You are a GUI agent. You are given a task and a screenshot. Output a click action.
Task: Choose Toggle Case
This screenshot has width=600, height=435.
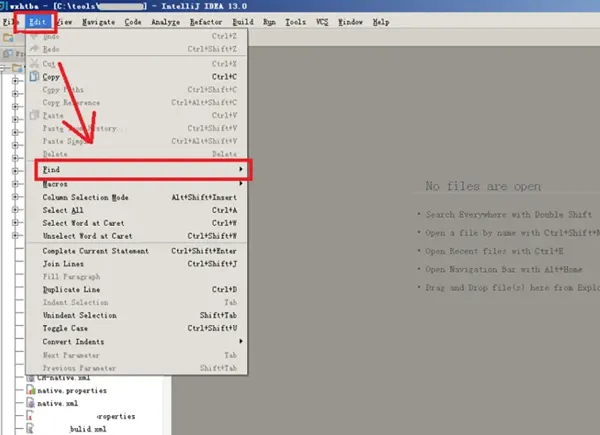click(137, 328)
